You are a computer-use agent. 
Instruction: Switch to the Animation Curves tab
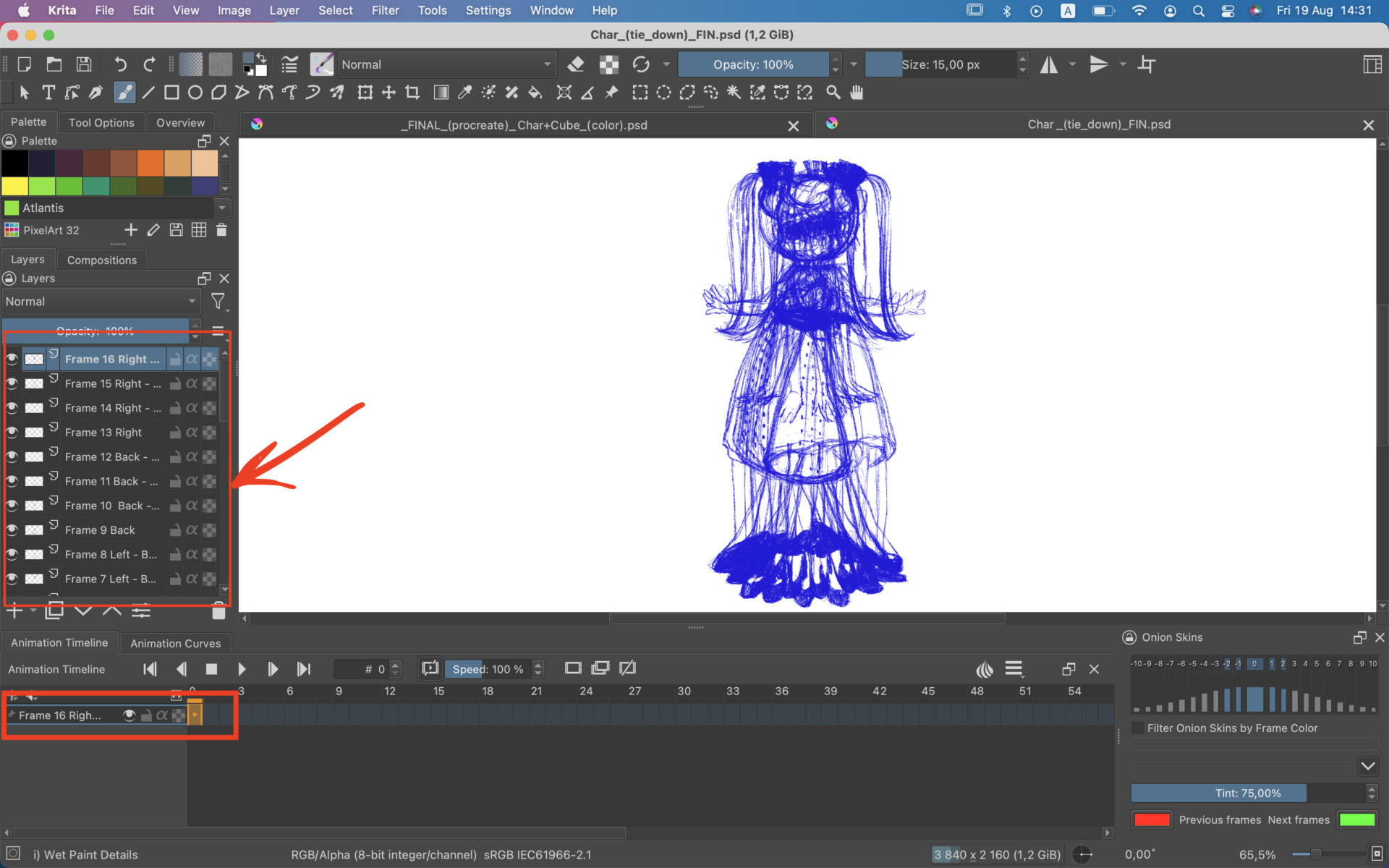pyautogui.click(x=175, y=643)
